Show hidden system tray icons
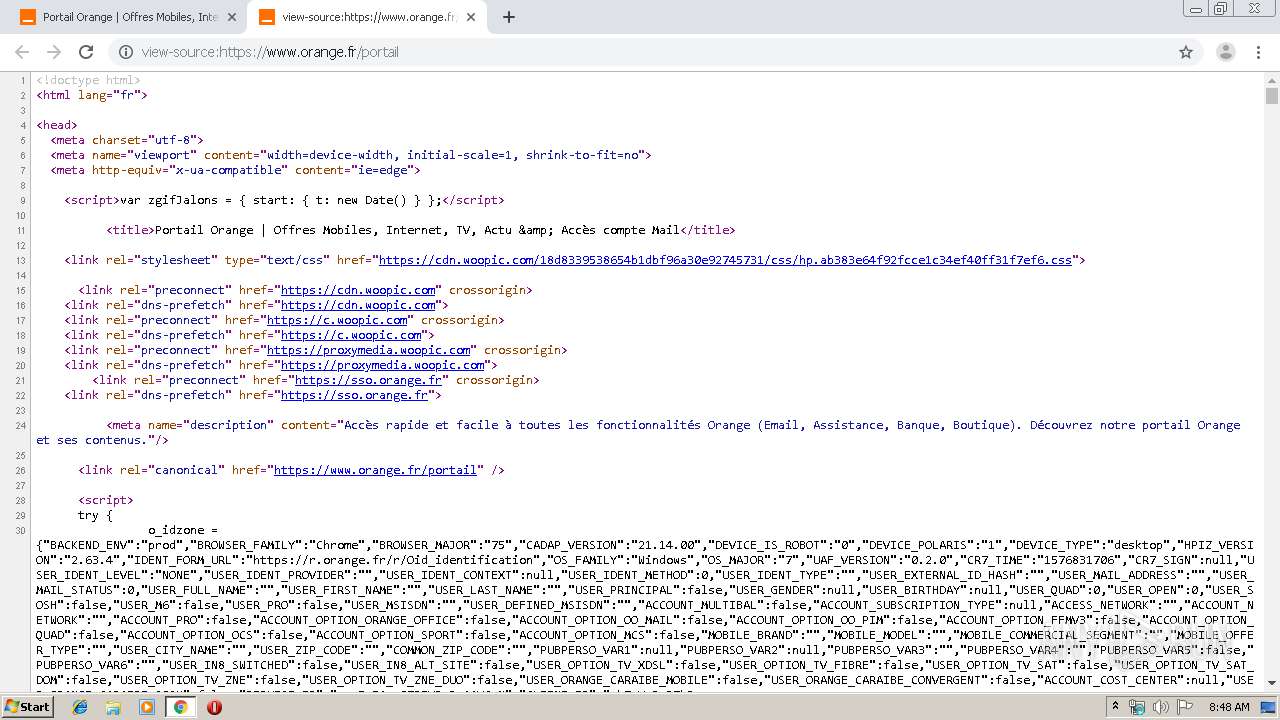The image size is (1280, 720). [1115, 707]
